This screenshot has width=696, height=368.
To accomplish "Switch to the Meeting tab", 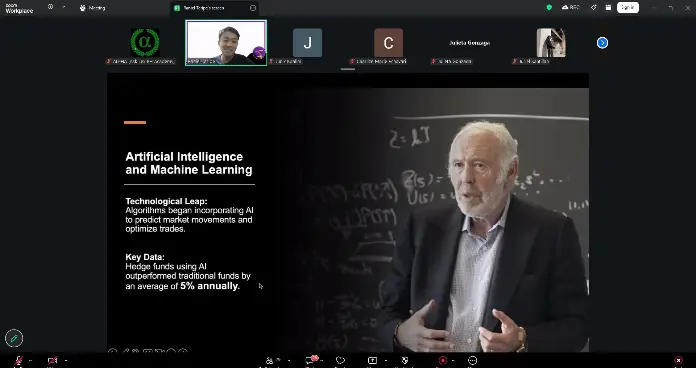I will (92, 8).
